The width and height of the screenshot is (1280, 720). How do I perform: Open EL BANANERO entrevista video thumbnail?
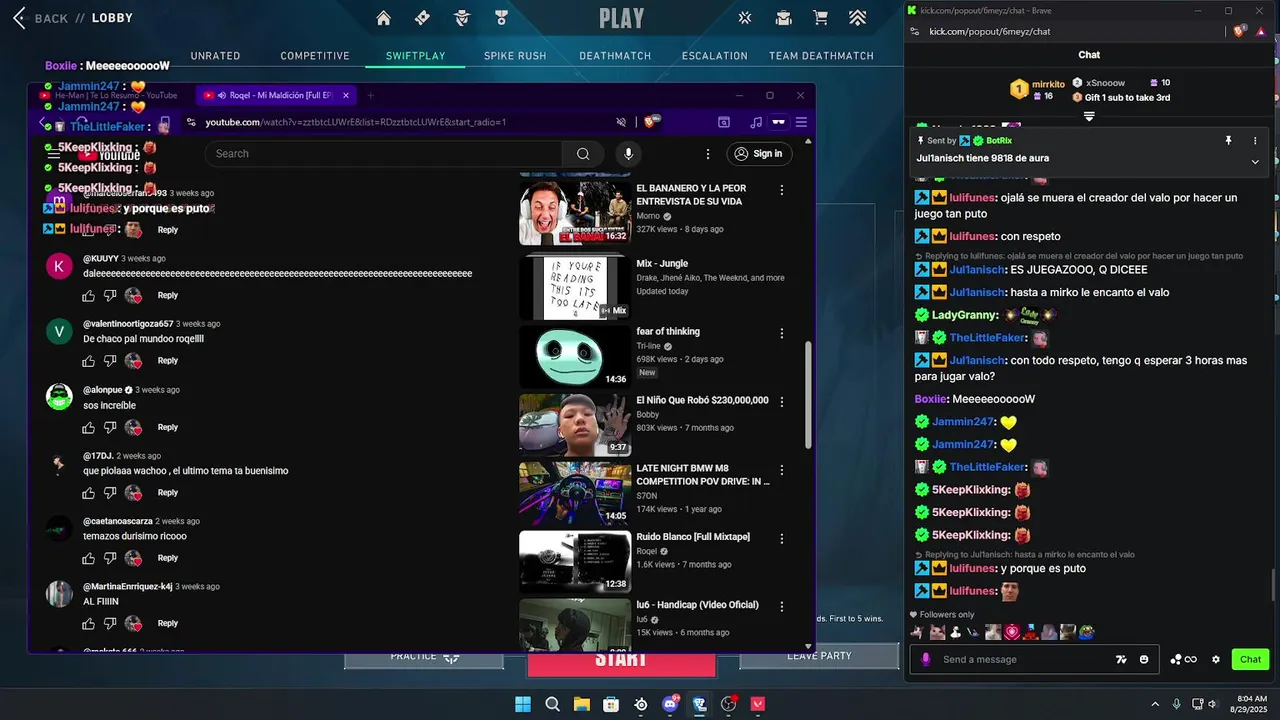pyautogui.click(x=574, y=211)
